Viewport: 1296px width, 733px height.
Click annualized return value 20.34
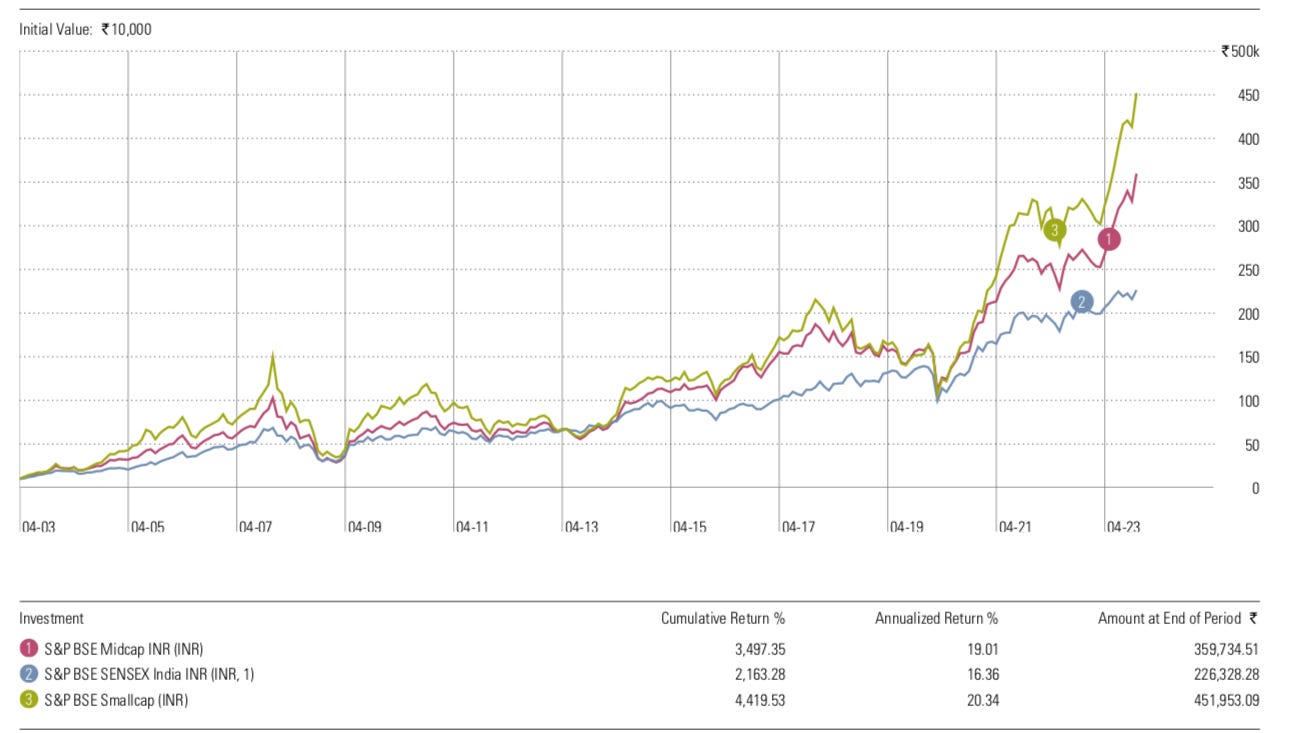(x=982, y=701)
